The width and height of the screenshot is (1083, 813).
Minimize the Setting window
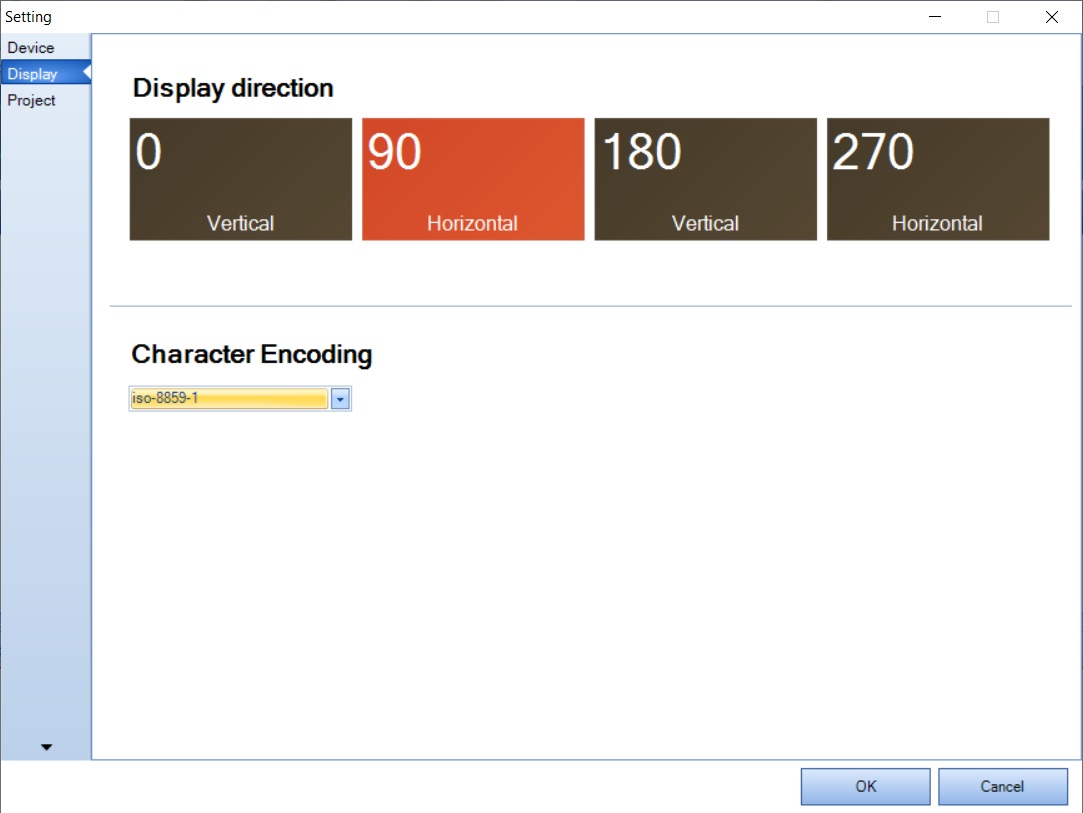[935, 17]
